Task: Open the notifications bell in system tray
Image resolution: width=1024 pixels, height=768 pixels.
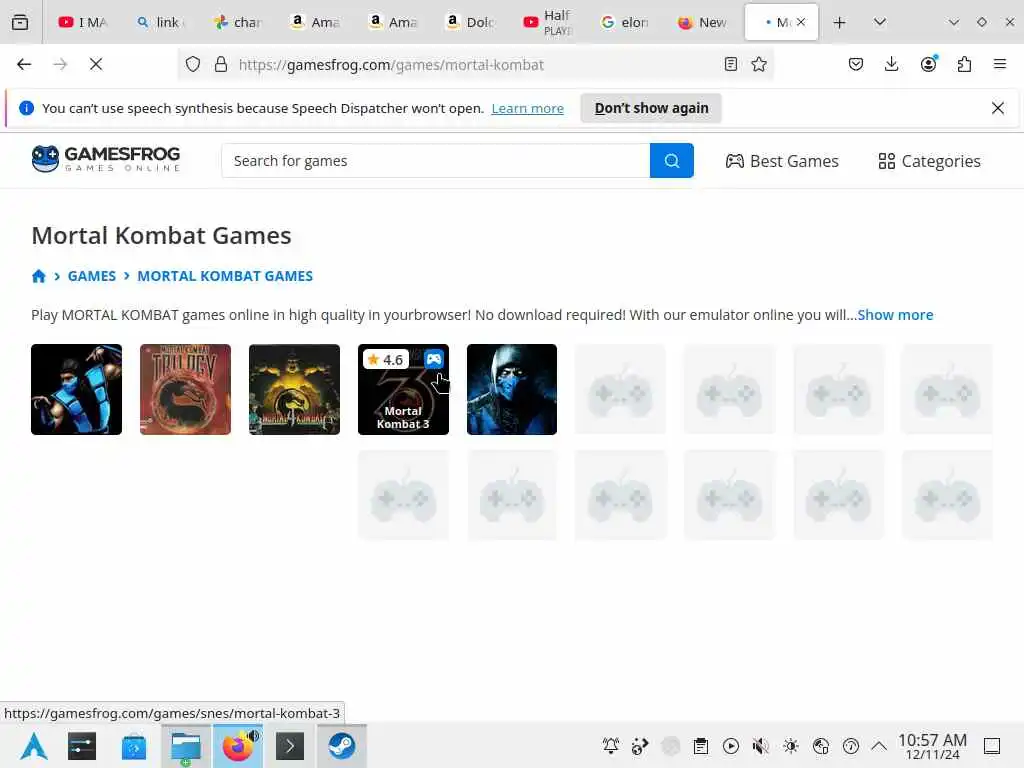Action: coord(611,746)
